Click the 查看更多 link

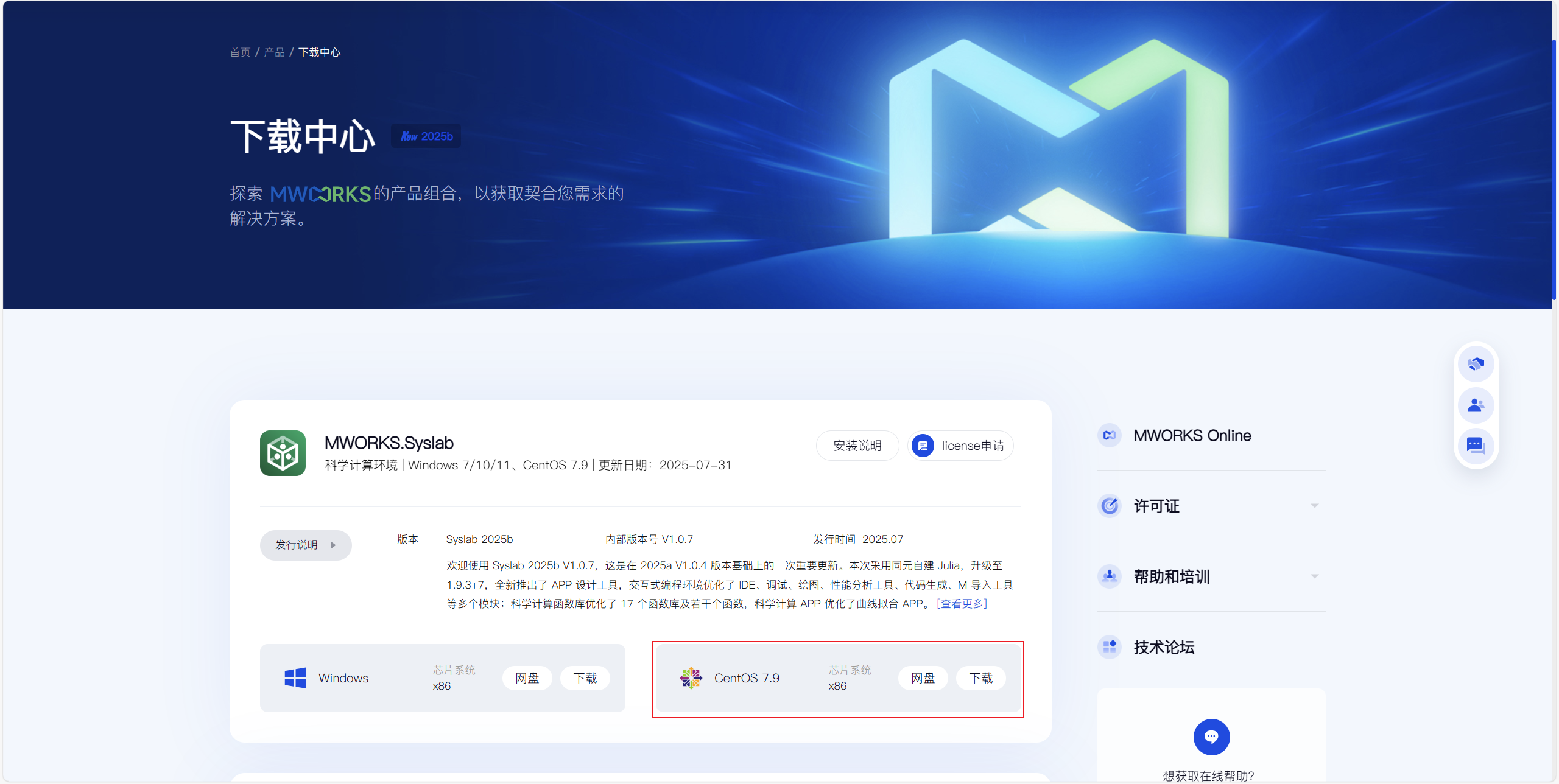point(962,603)
